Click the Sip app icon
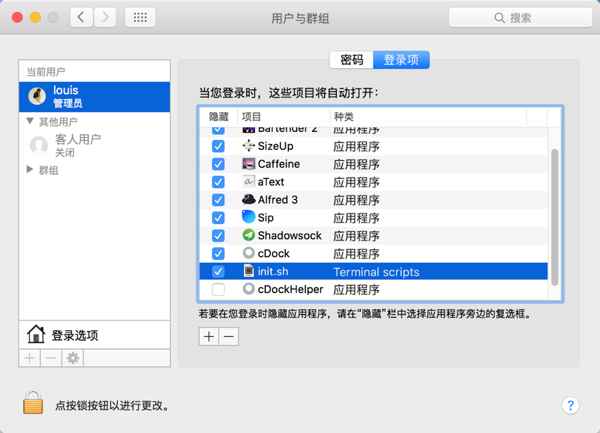The image size is (600, 433). coord(249,218)
